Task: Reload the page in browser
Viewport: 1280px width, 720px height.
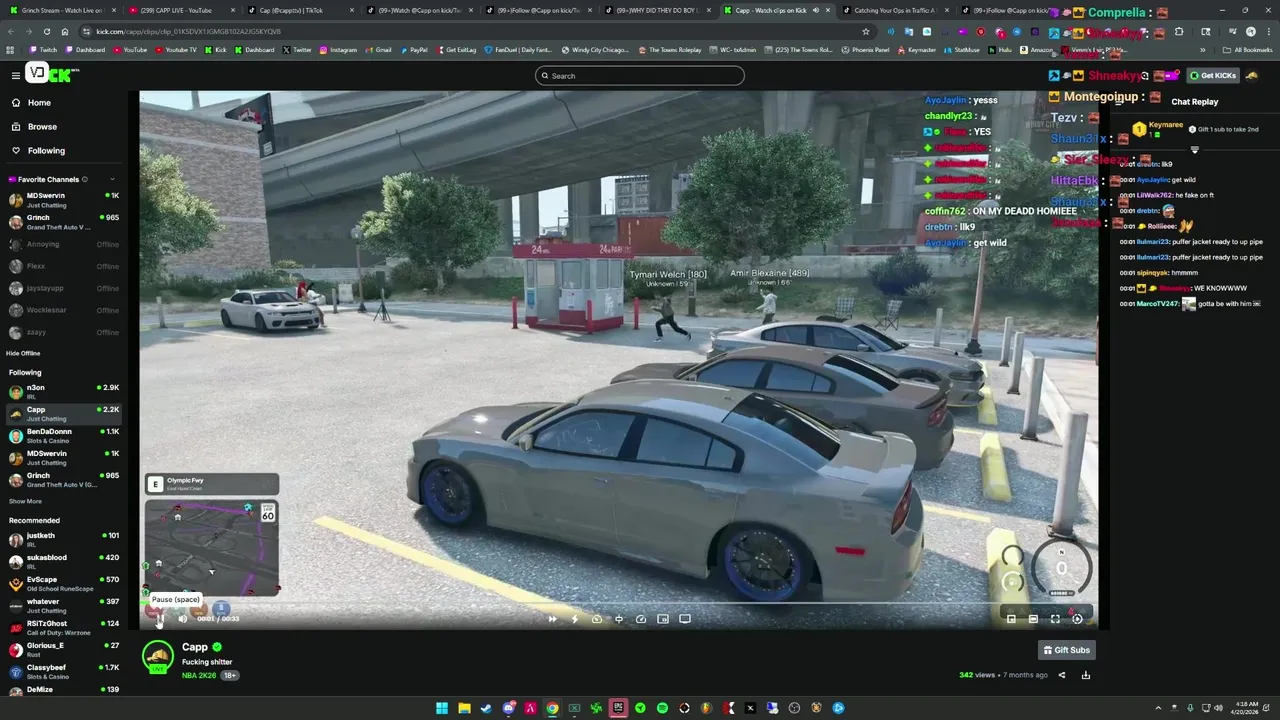Action: click(46, 31)
